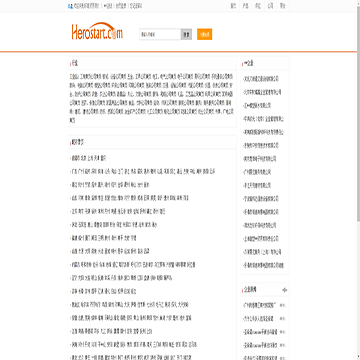The width and height of the screenshot is (360, 360).
Task: Open the Herostart.com logo home link
Action: tap(97, 32)
